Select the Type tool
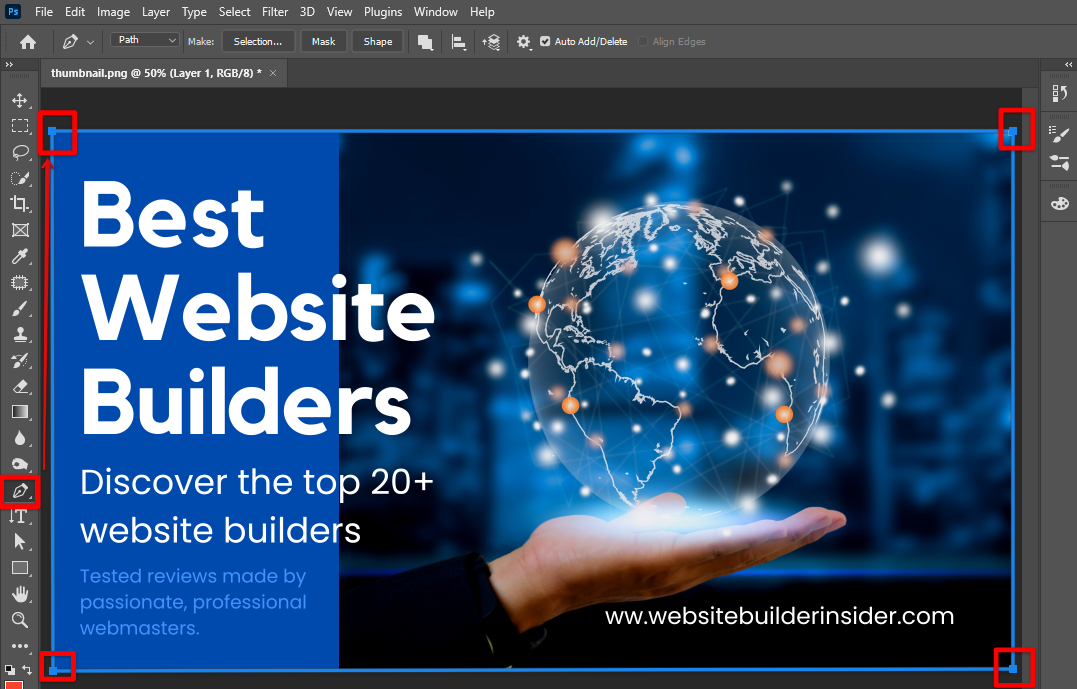 tap(20, 517)
